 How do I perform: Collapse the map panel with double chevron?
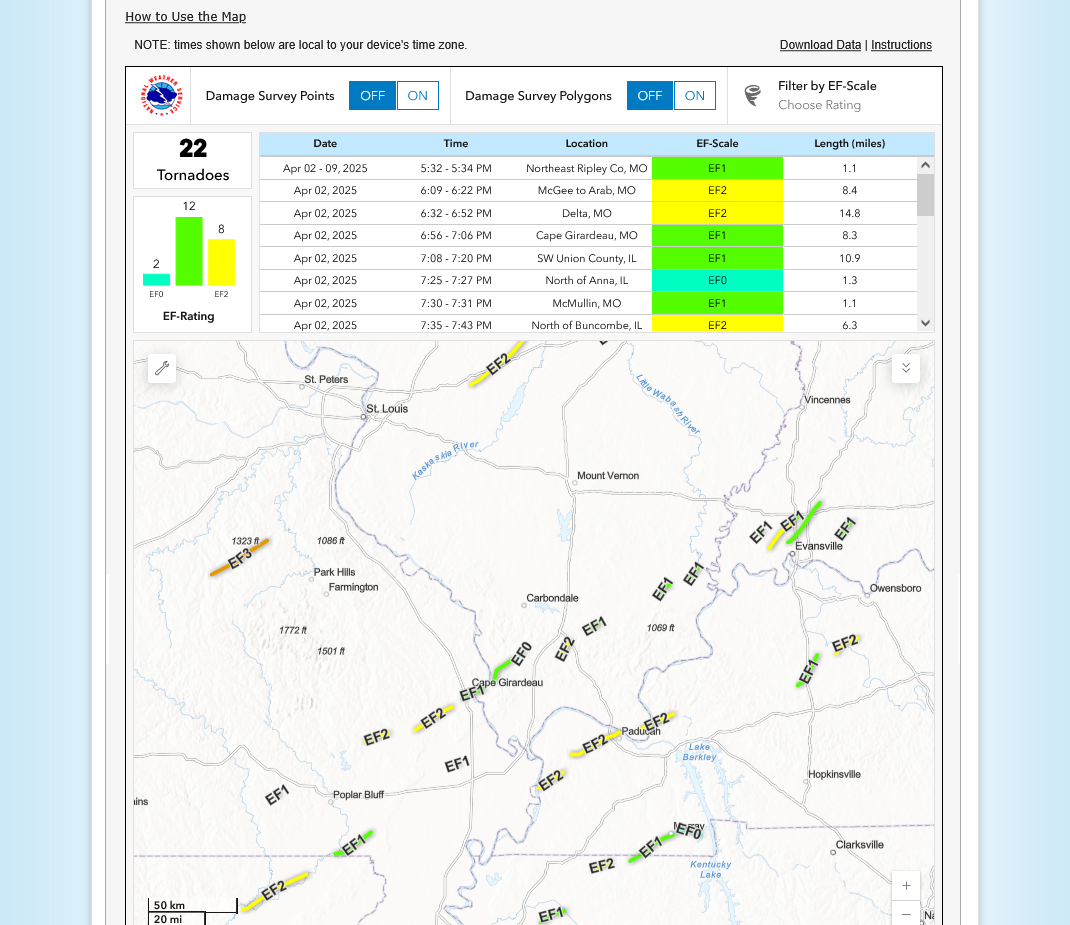[x=906, y=368]
